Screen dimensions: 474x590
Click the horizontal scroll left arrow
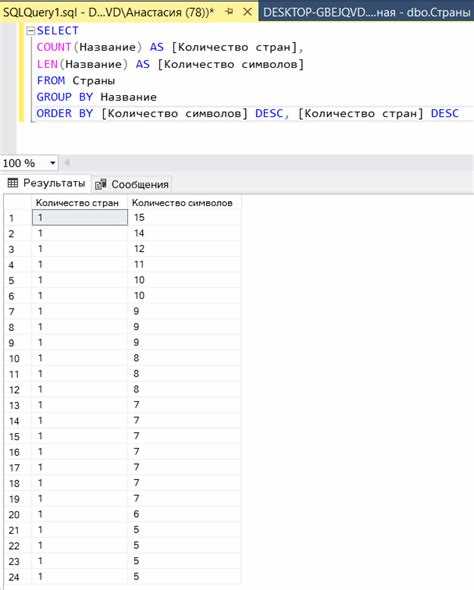[x=67, y=163]
